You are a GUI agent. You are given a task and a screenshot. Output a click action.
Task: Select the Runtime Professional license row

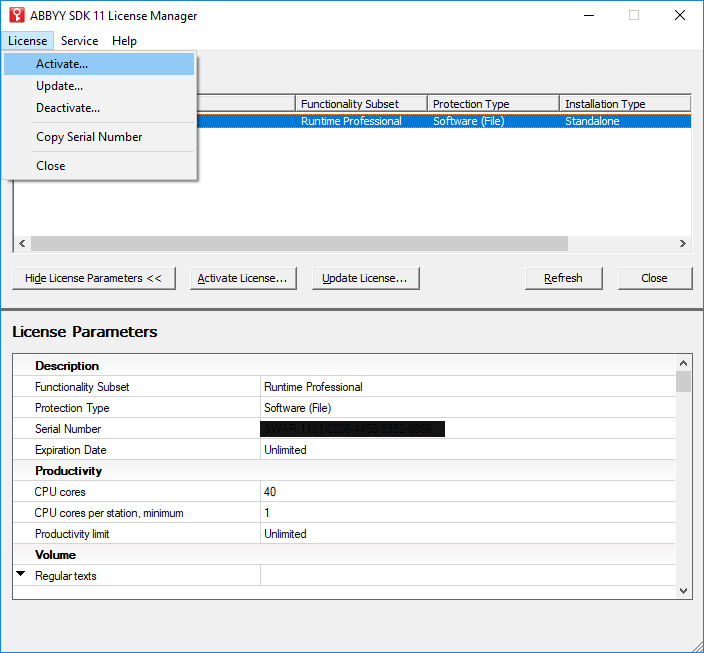click(x=444, y=121)
